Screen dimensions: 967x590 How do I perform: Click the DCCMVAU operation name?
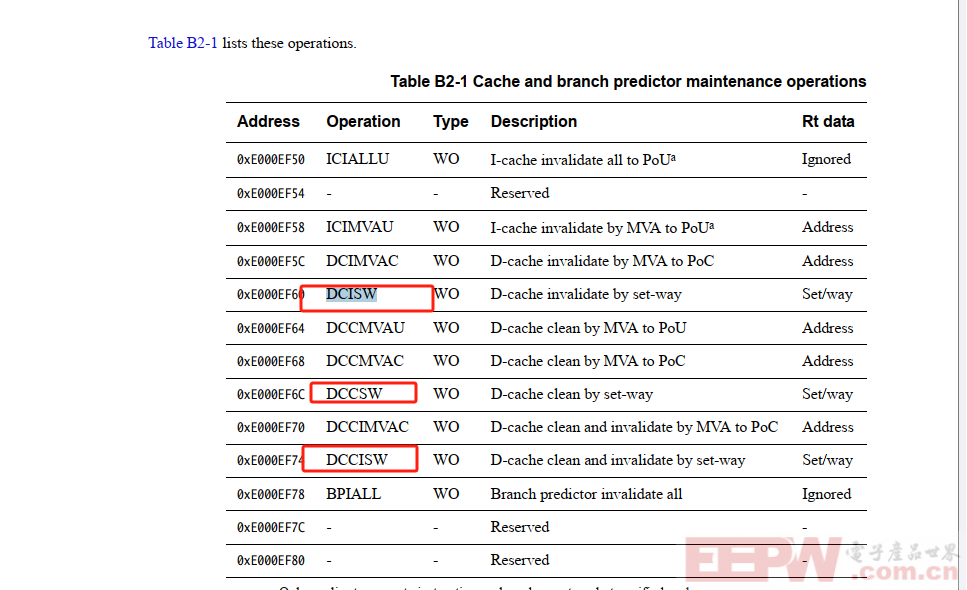365,328
